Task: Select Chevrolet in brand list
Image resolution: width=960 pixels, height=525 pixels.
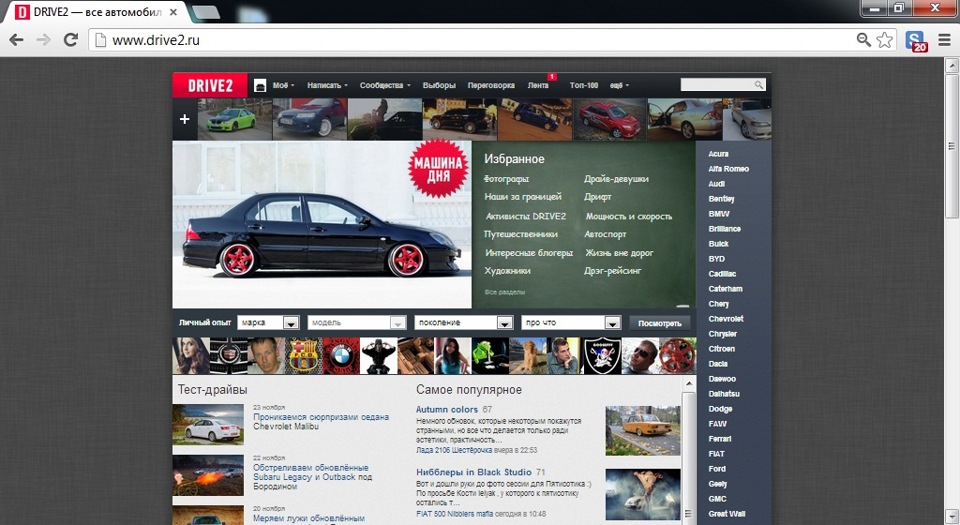Action: 726,319
